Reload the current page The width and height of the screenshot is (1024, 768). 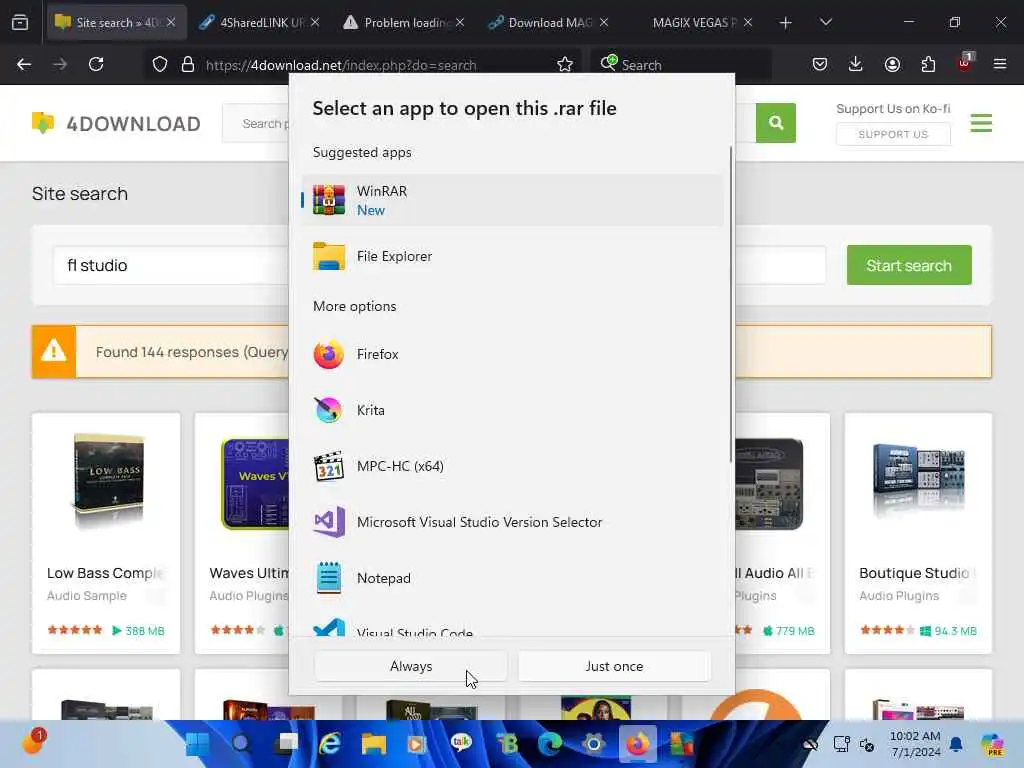pos(96,64)
